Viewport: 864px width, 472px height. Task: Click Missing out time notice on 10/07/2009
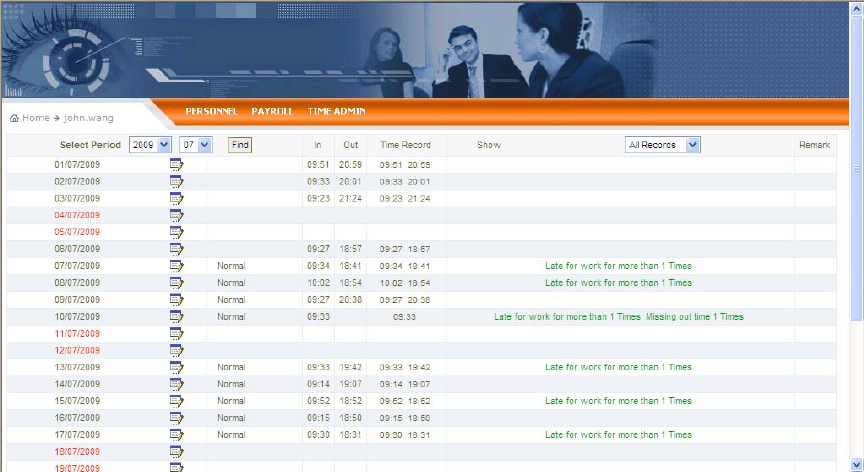694,317
